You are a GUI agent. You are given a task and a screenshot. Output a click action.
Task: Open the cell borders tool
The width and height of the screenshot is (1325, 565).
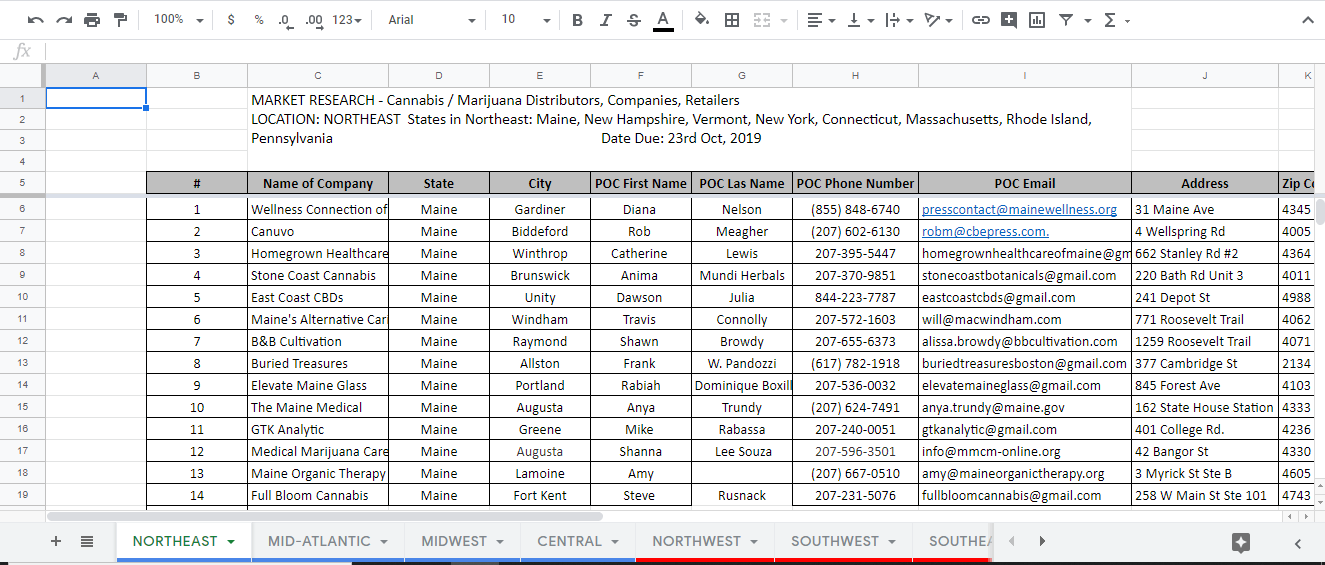click(732, 20)
